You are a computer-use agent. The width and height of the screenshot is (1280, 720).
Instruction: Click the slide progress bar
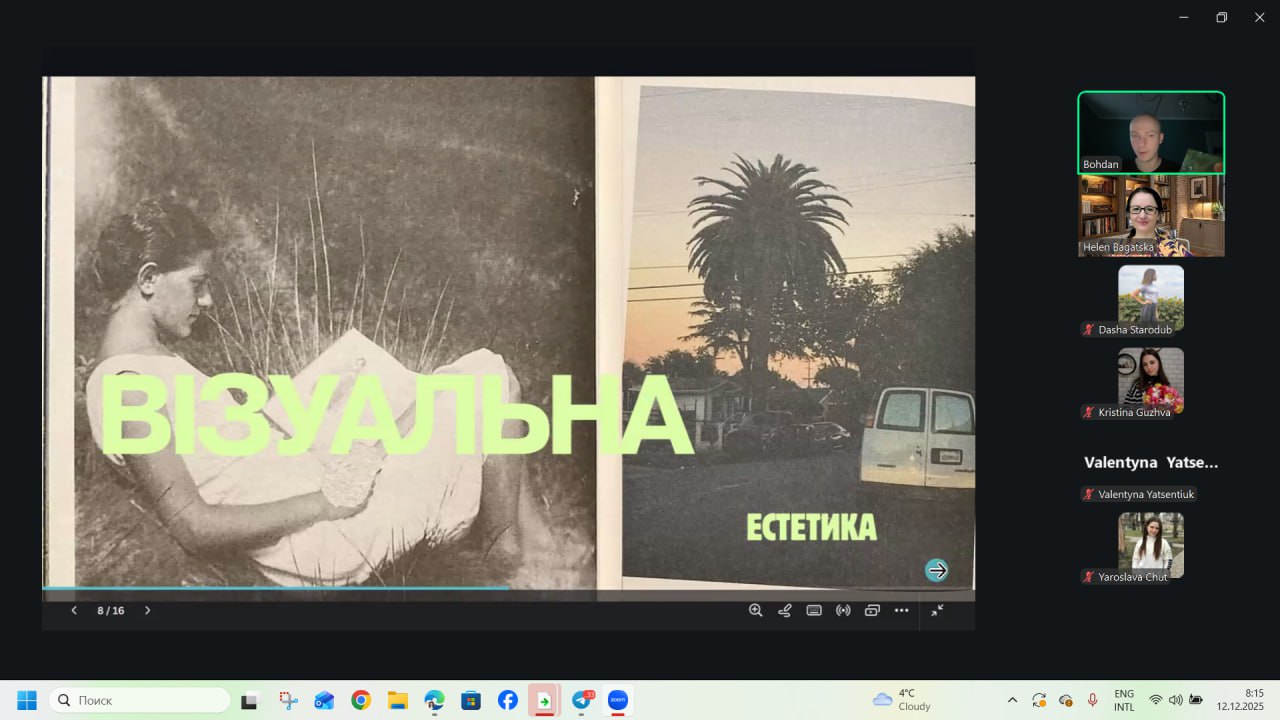click(x=300, y=588)
